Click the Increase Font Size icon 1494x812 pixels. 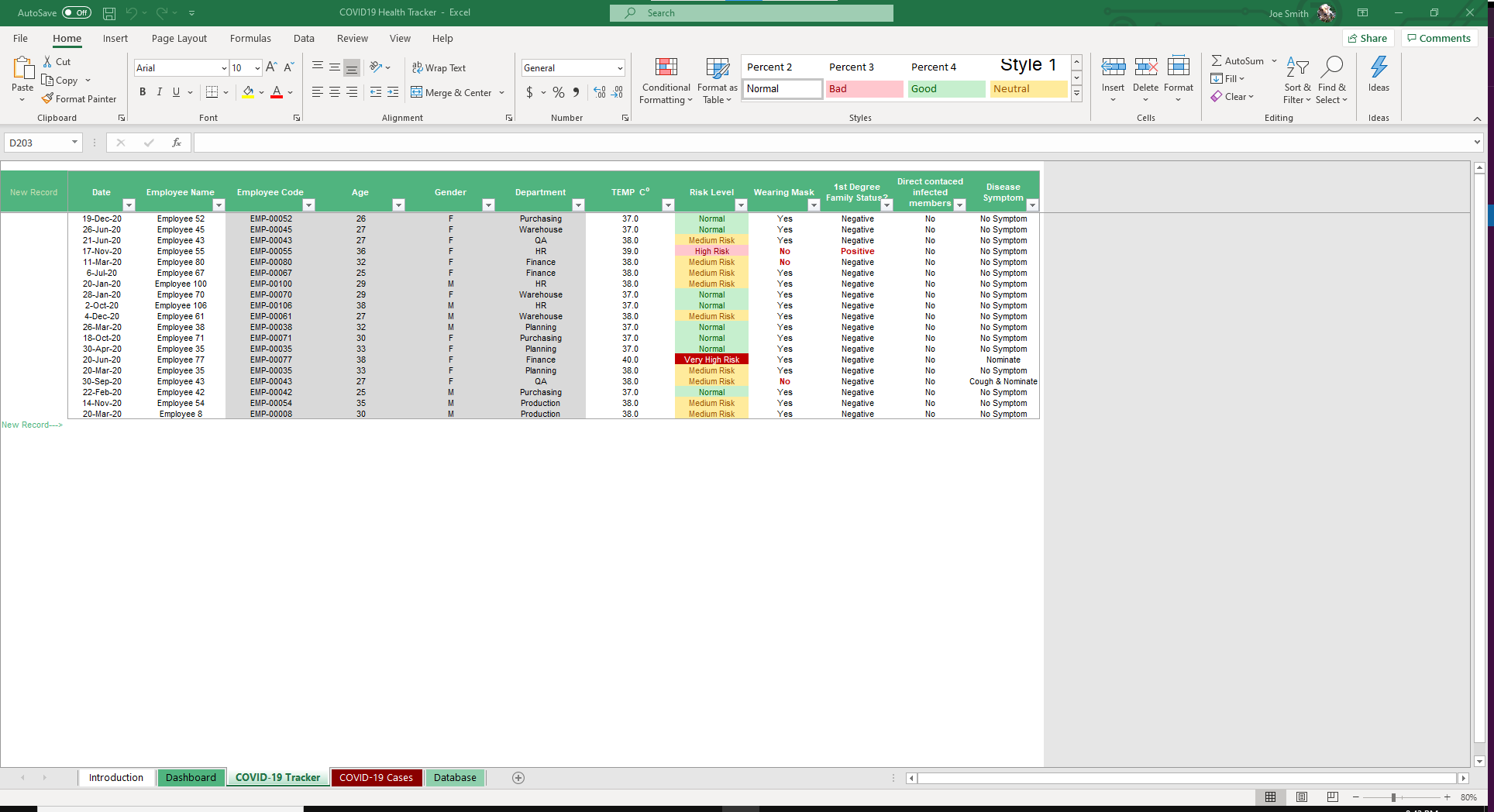[271, 67]
